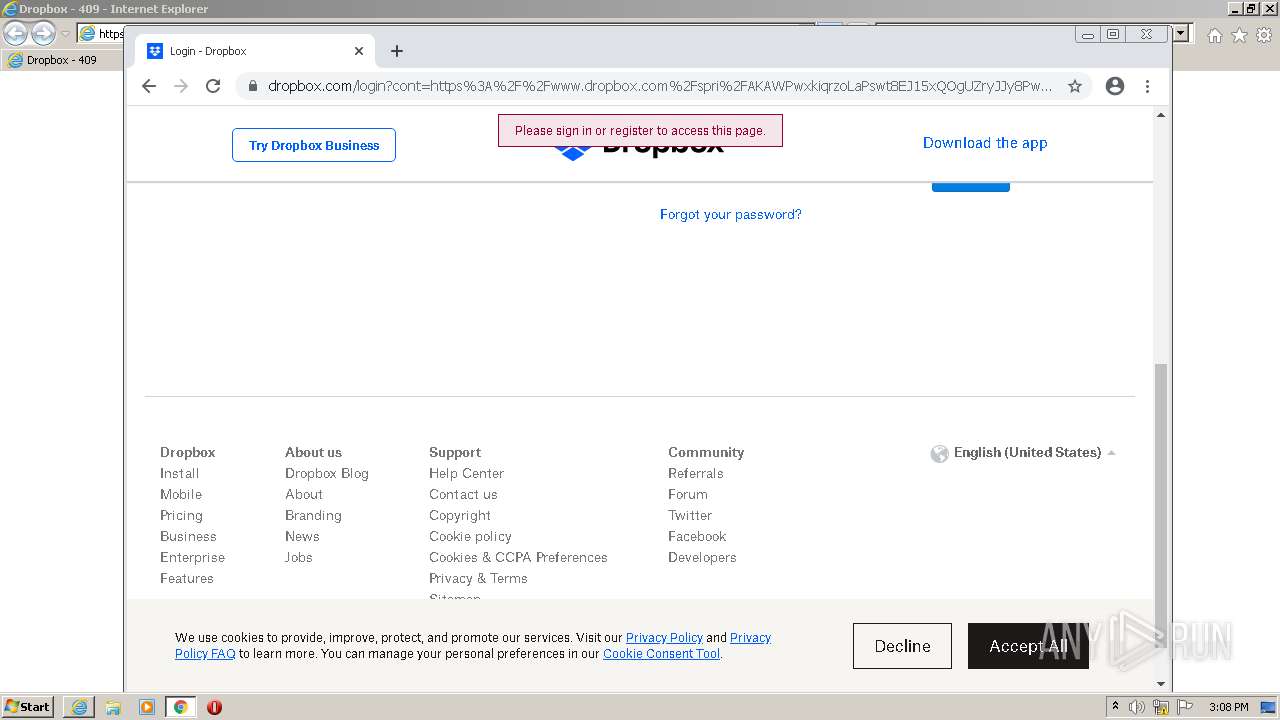Decline cookies
This screenshot has height=720, width=1280.
[x=903, y=646]
